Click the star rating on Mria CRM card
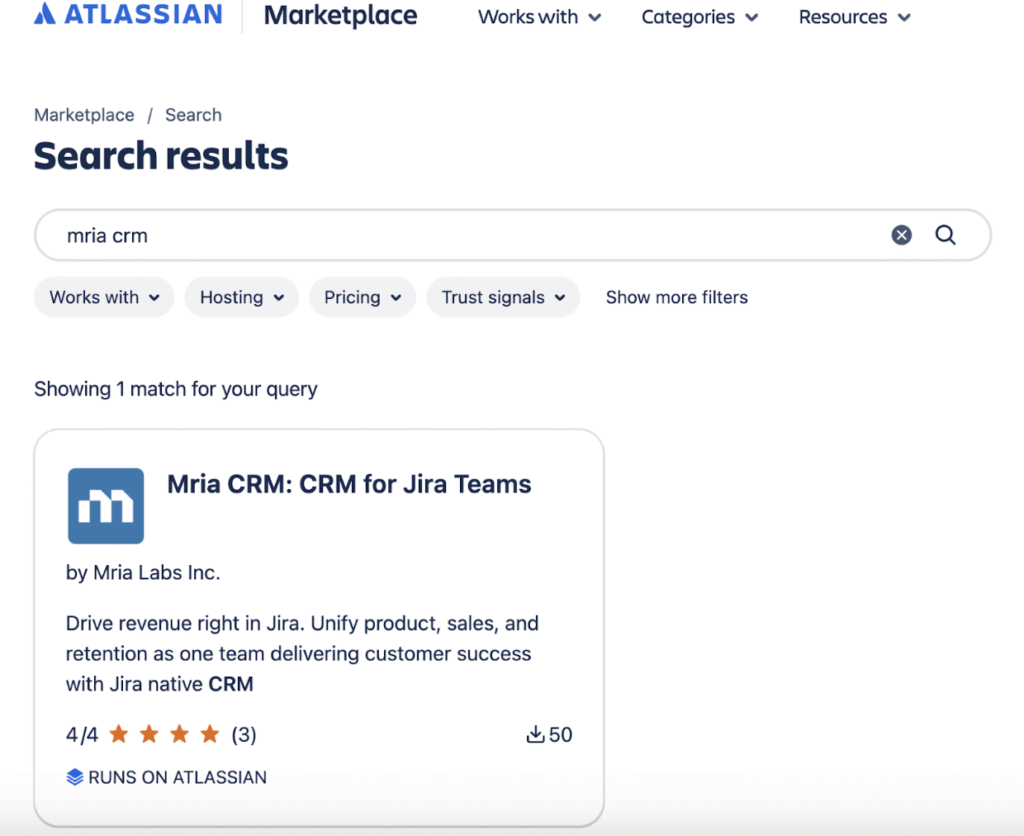This screenshot has width=1024, height=836. [x=164, y=734]
